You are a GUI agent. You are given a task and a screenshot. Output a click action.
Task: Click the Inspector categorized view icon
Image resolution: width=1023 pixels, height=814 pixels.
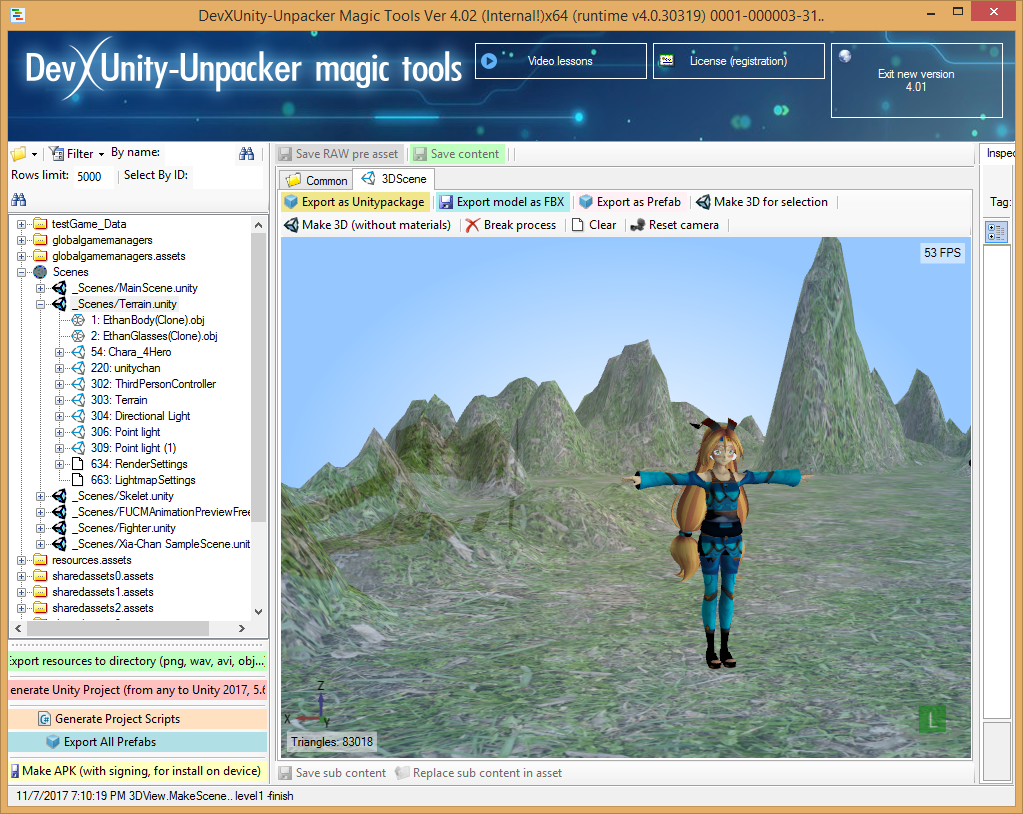[996, 232]
